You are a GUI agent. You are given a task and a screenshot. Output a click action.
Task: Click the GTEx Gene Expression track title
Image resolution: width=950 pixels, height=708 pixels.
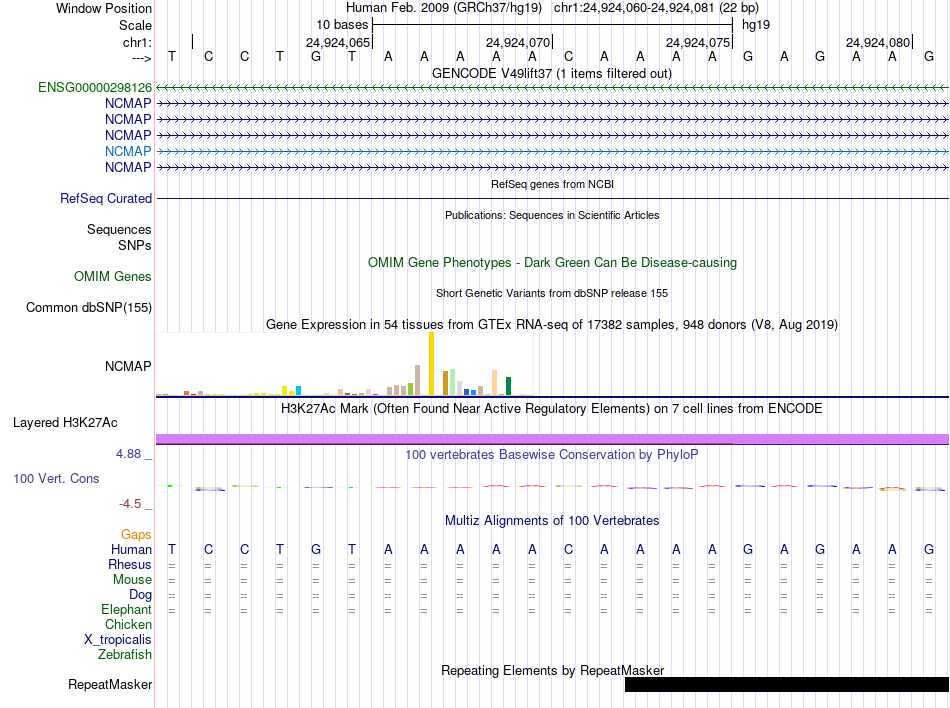[552, 325]
